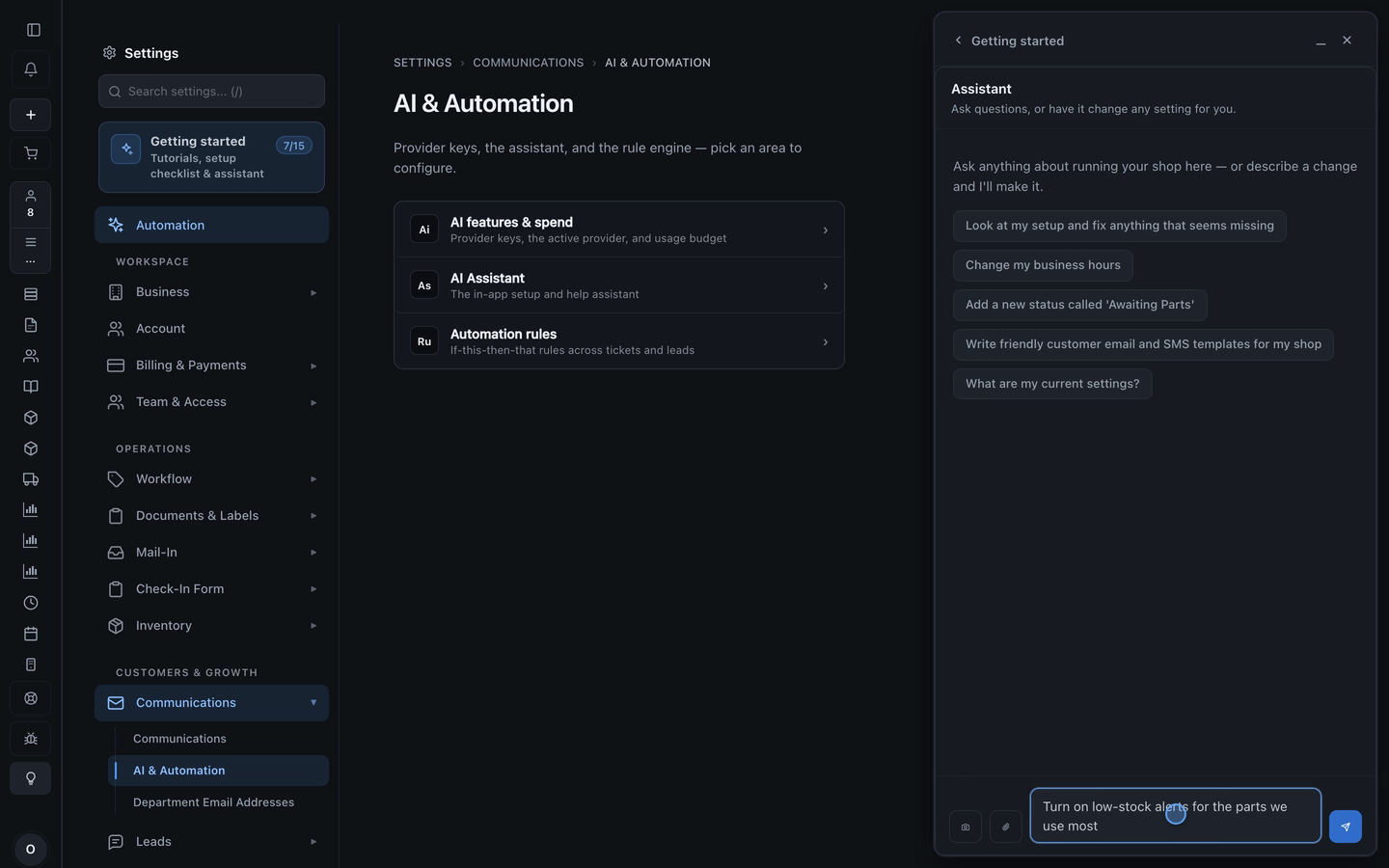Open the user avatar labeled O

click(31, 850)
